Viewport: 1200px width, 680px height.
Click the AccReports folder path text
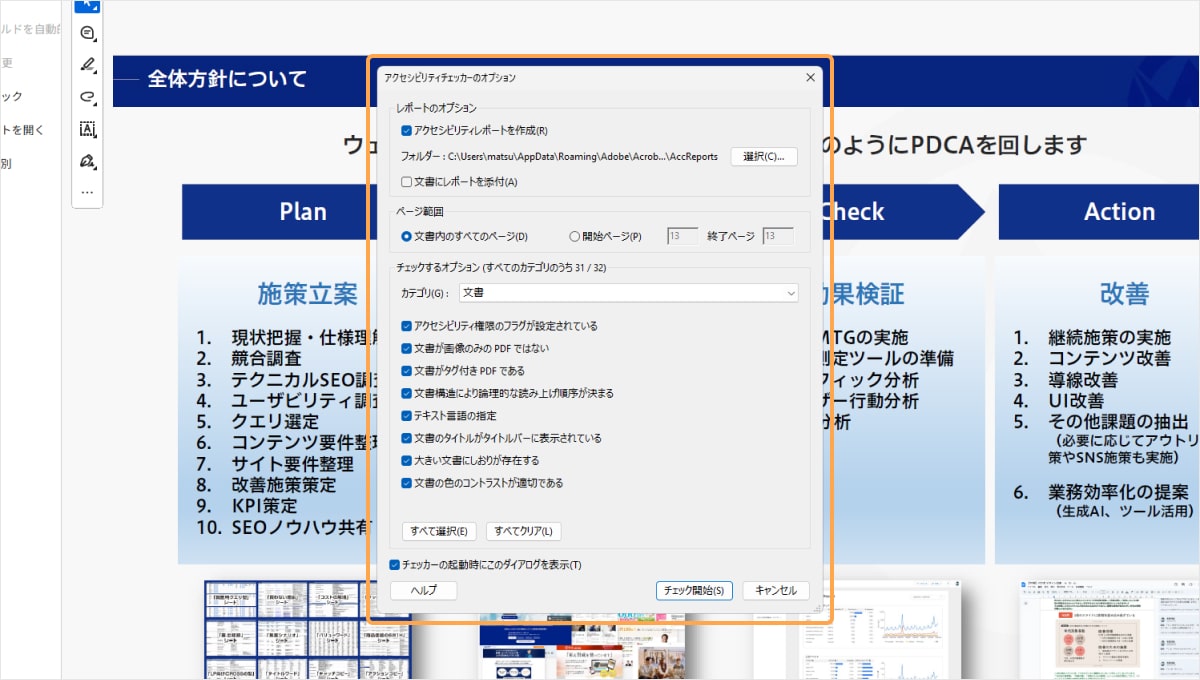[x=583, y=157]
